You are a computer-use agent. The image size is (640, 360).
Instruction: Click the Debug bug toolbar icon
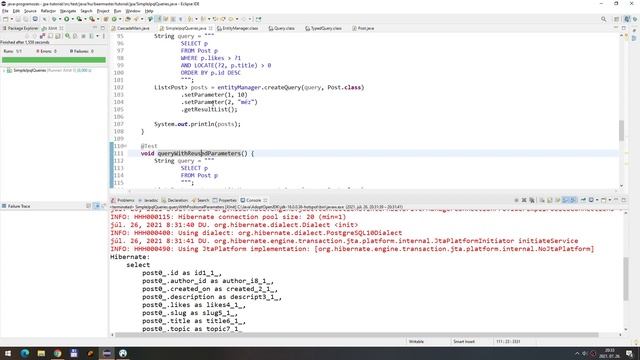tap(54, 19)
